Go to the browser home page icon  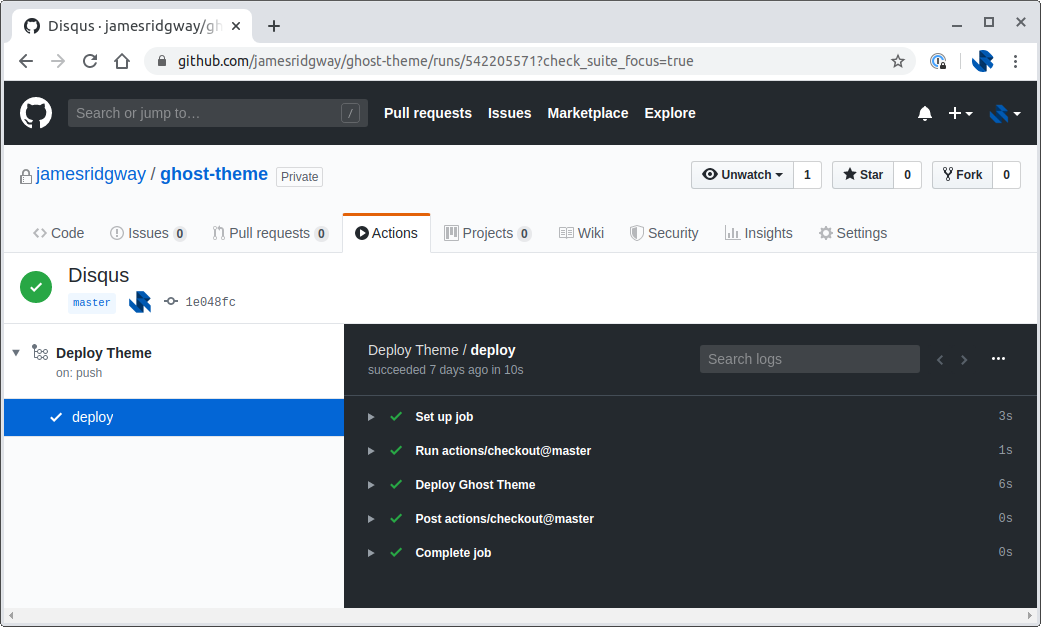click(x=121, y=61)
